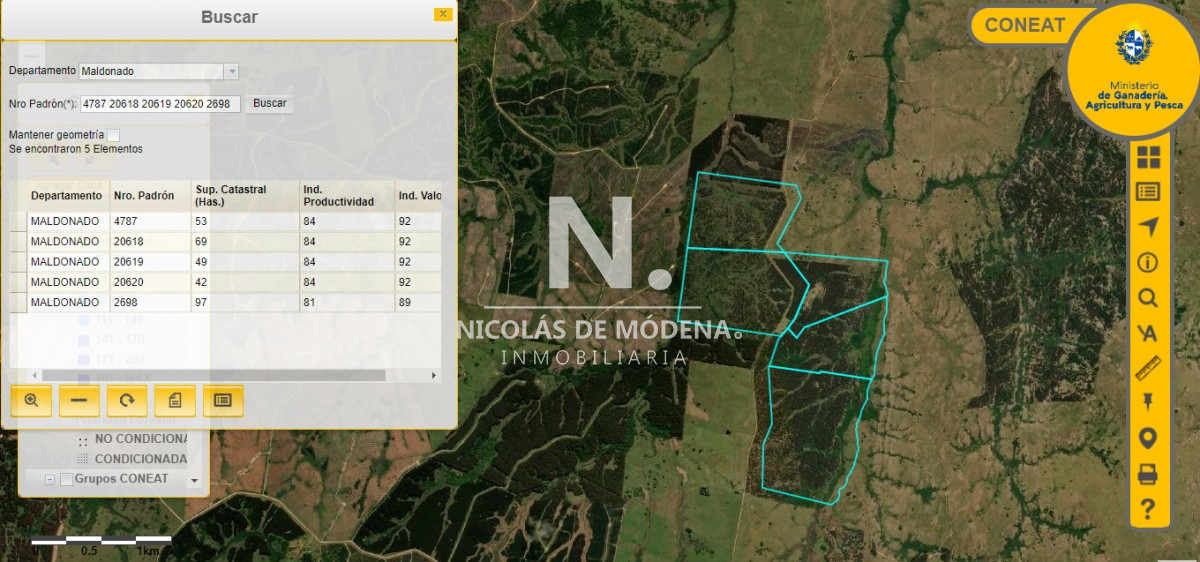Open the layer list tool in the yellow sidebar
Image resolution: width=1200 pixels, height=562 pixels.
pyautogui.click(x=1148, y=192)
